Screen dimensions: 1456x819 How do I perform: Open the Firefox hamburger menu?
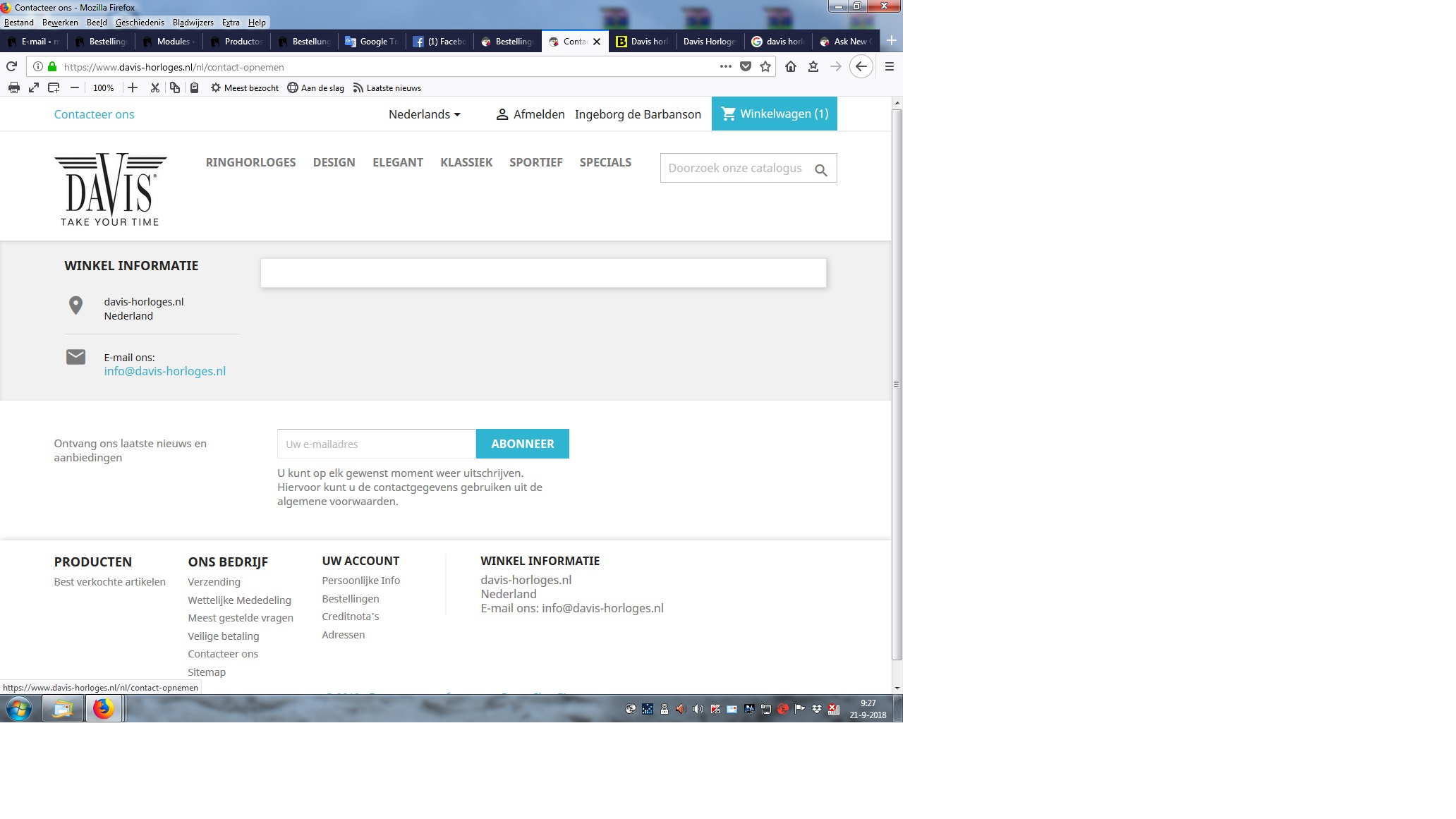click(x=889, y=66)
